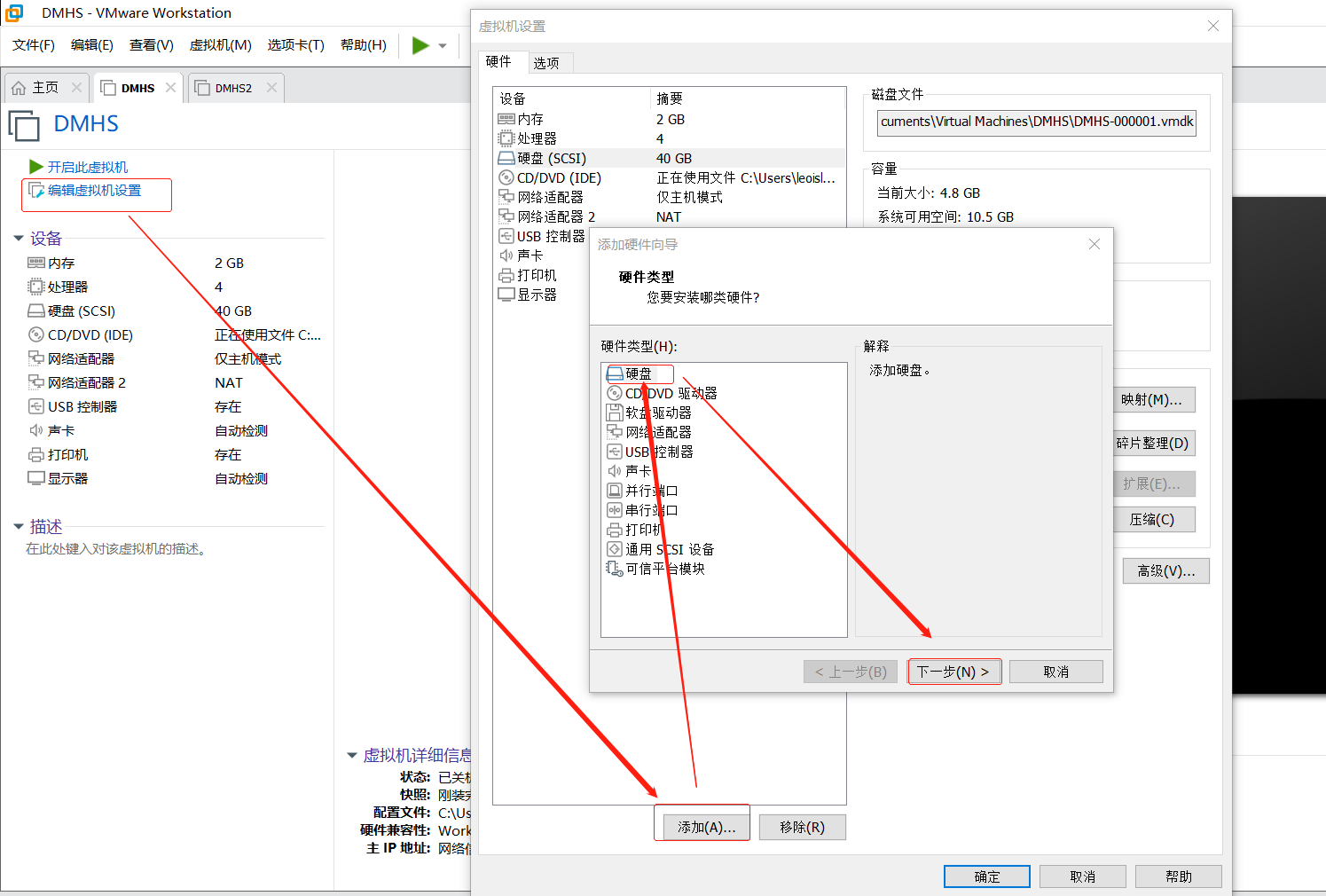Click the DMHS-000001.vmdk disk file path field

click(1035, 122)
